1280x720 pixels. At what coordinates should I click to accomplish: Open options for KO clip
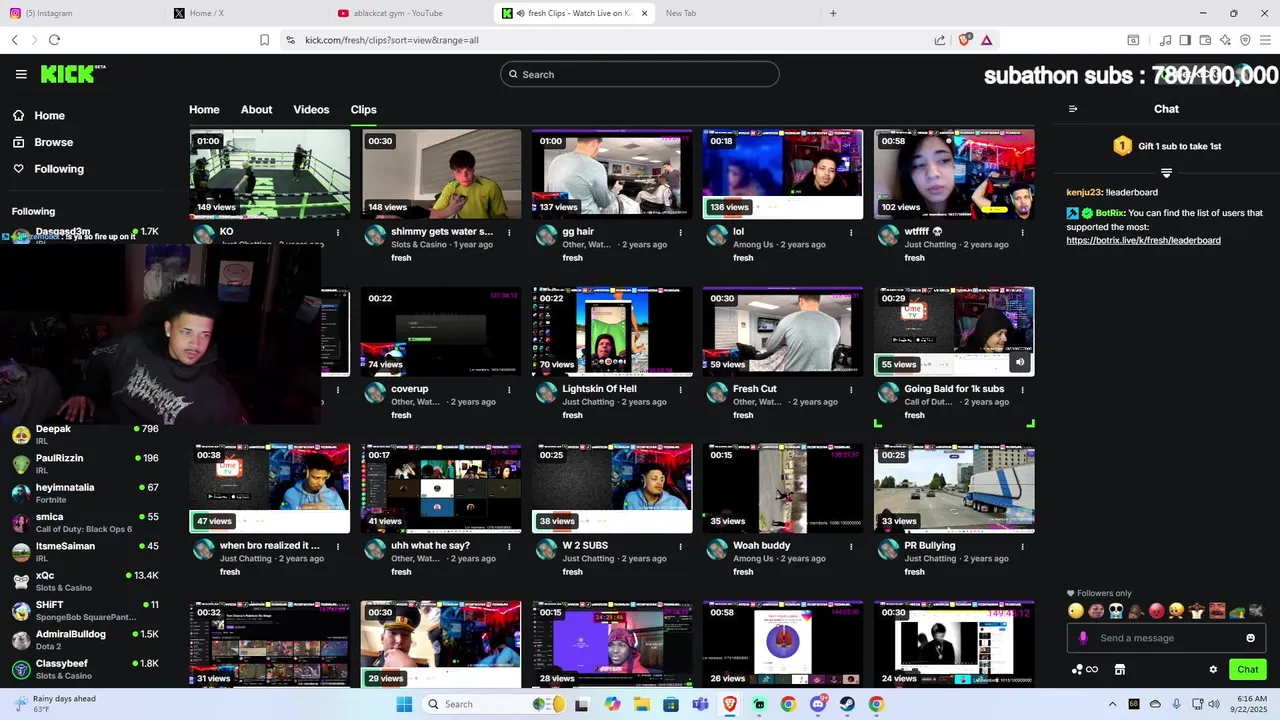pos(338,232)
